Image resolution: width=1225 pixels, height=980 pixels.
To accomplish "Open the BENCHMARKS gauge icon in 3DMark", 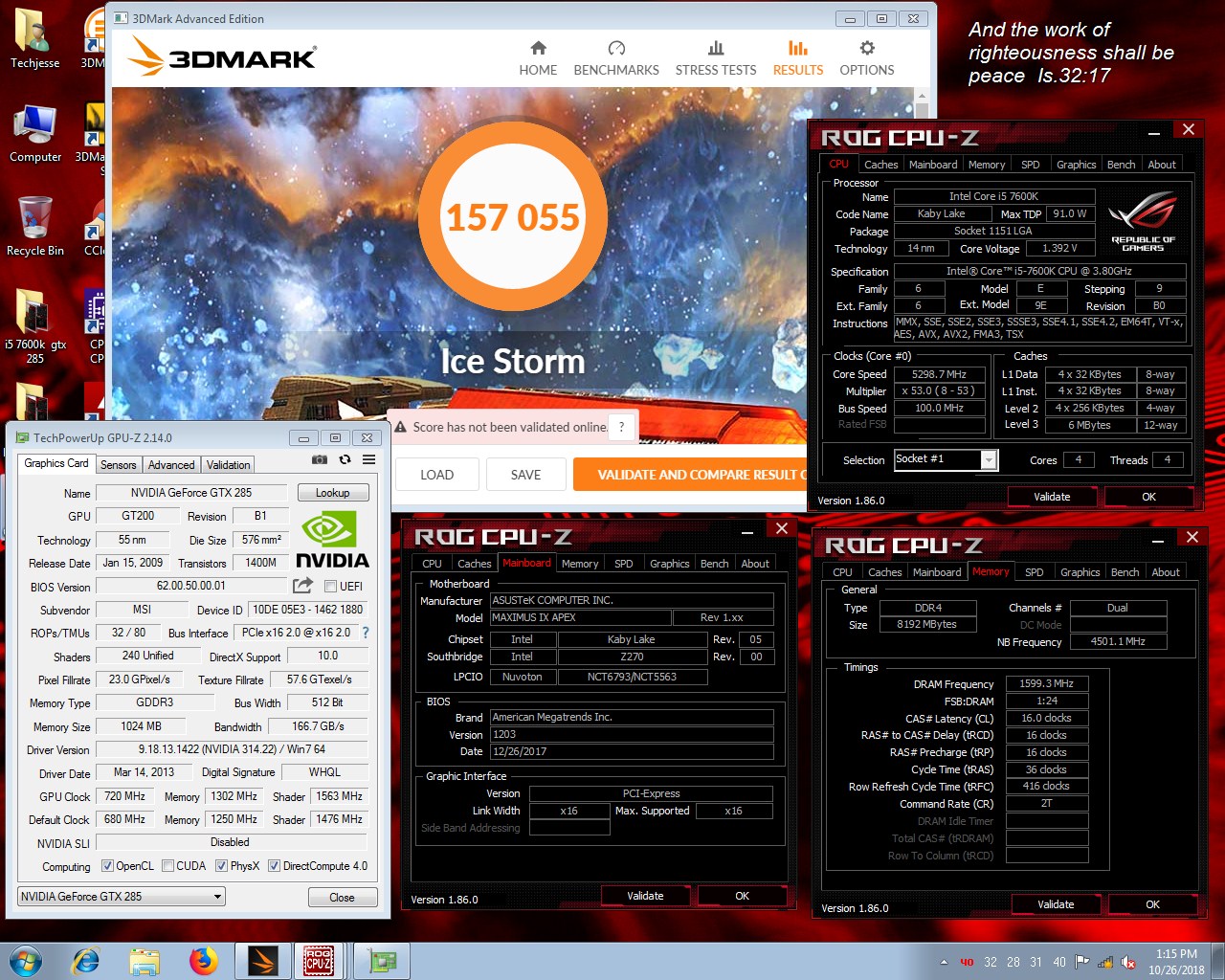I will click(x=616, y=48).
